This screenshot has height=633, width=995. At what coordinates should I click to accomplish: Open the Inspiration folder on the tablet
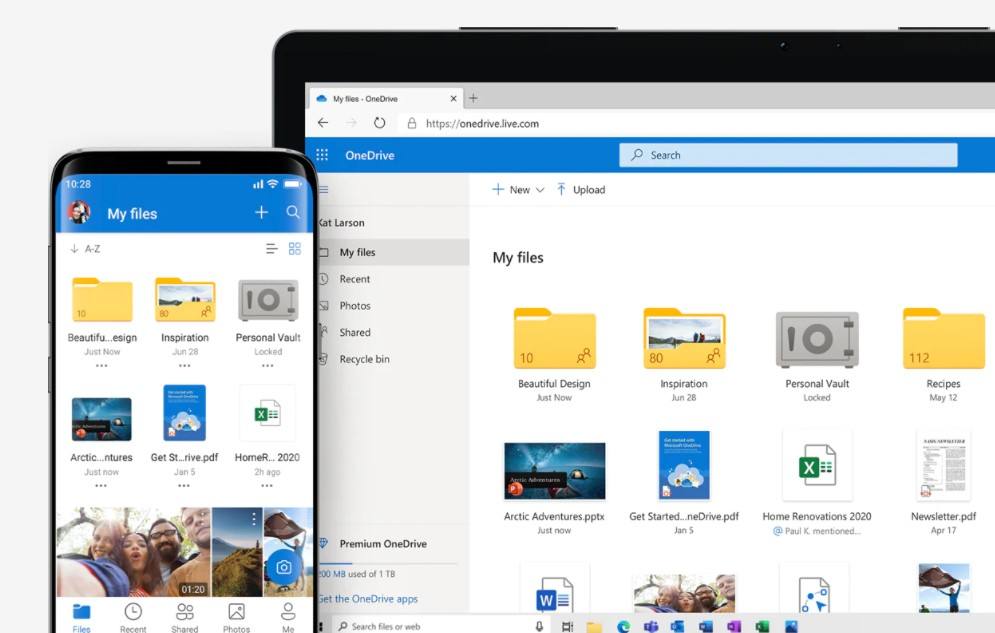[x=684, y=339]
